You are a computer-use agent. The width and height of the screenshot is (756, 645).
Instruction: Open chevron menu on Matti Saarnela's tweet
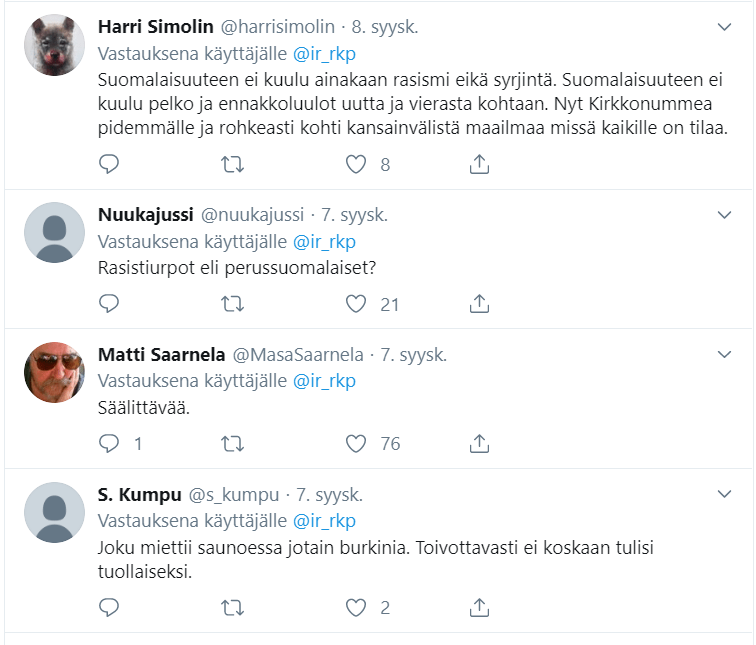click(725, 355)
